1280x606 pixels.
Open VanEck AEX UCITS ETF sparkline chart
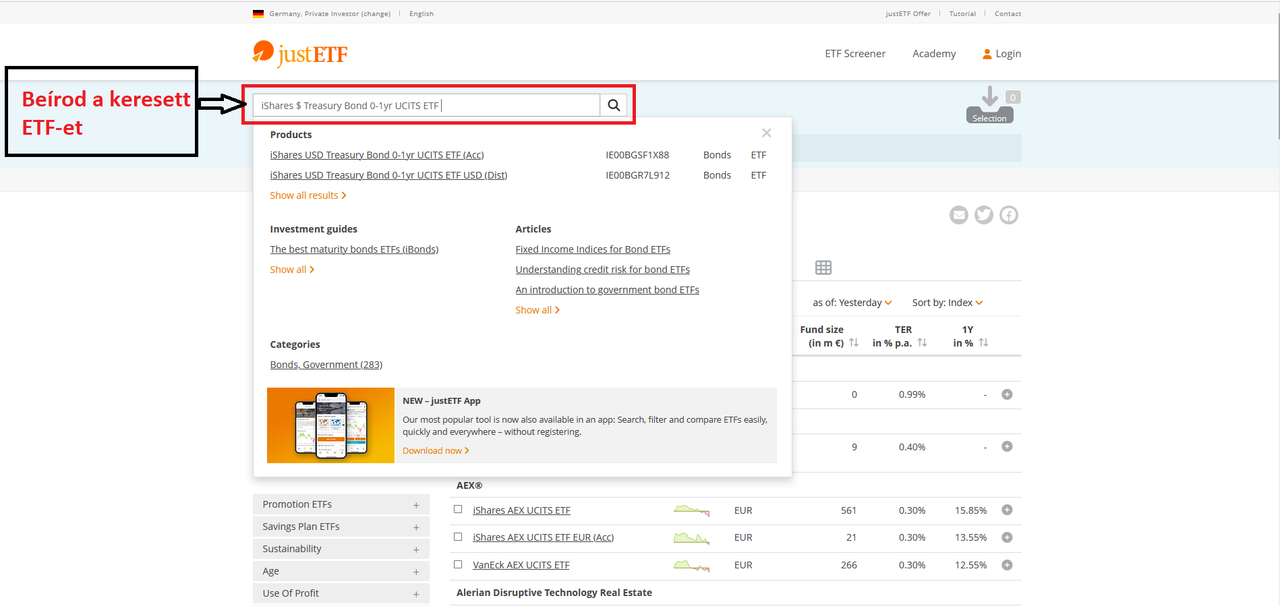692,565
